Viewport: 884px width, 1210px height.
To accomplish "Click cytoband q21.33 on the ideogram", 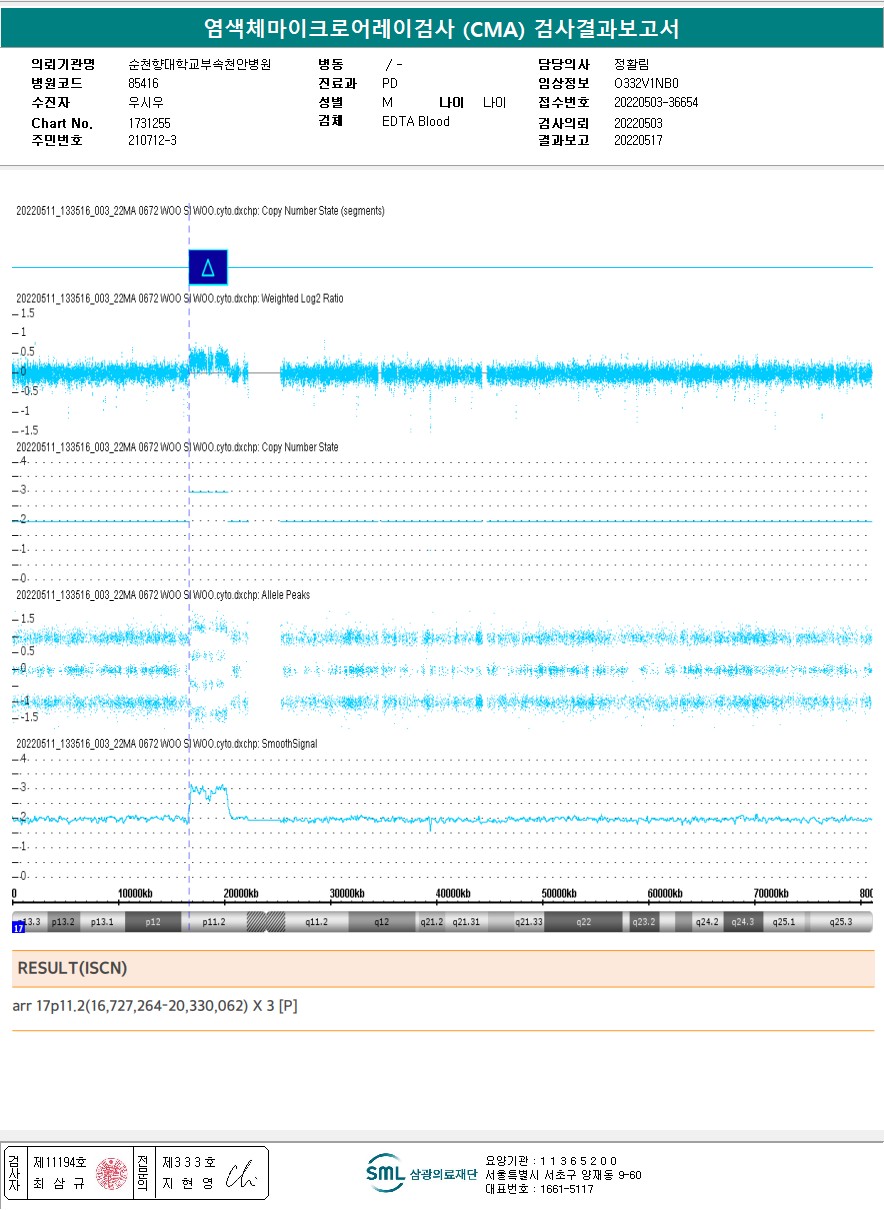I will 529,921.
